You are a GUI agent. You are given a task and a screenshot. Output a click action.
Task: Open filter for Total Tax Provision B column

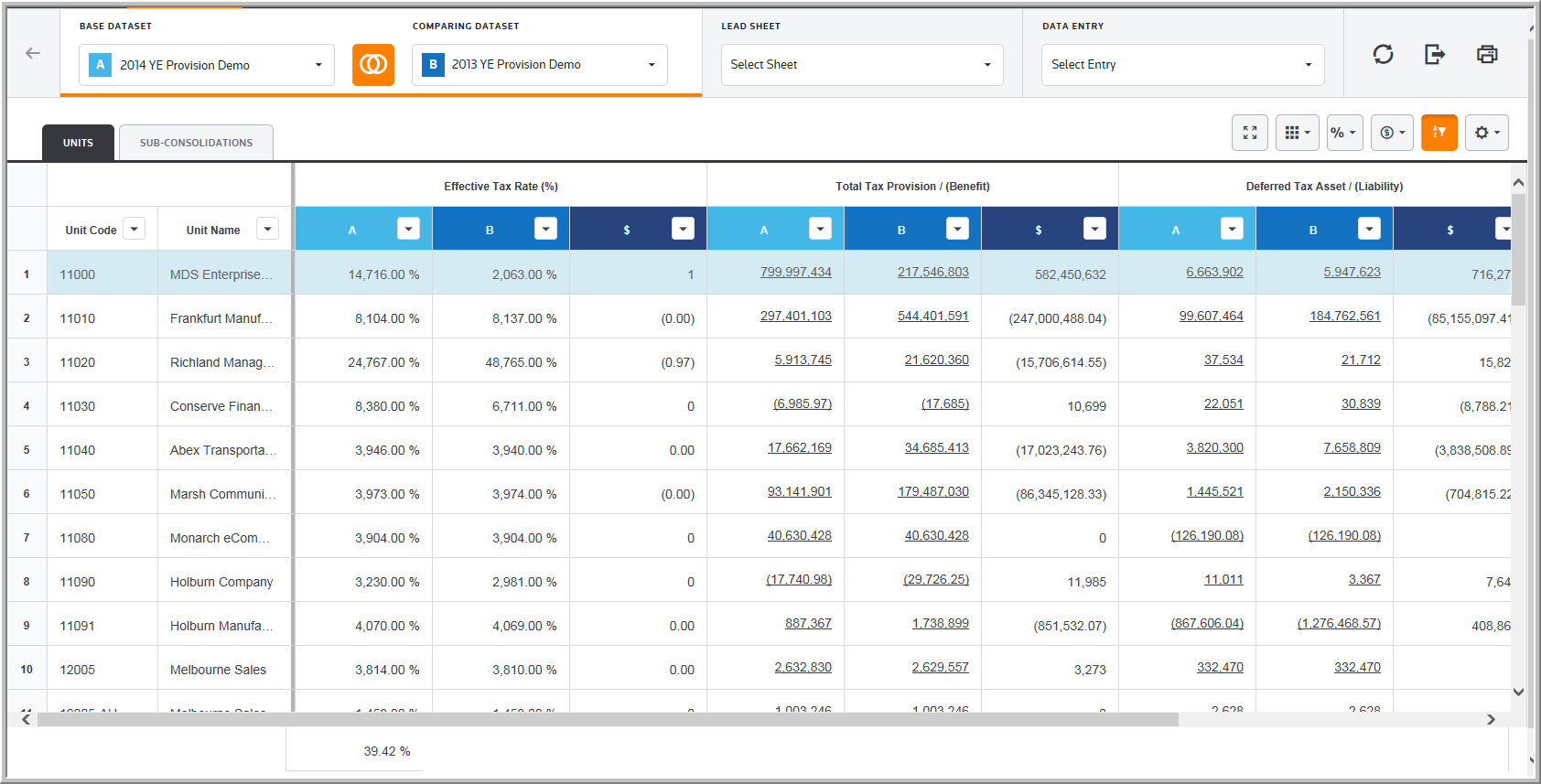(x=957, y=229)
